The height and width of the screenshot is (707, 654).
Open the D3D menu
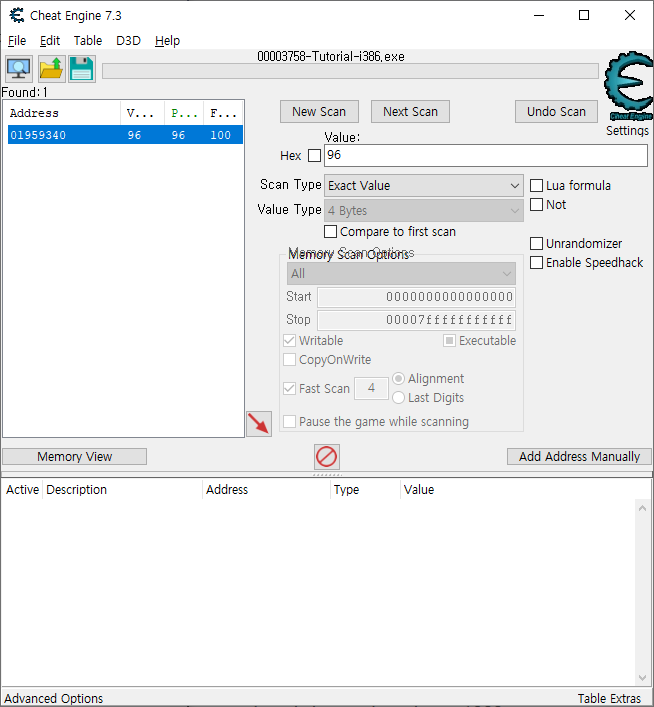[128, 41]
